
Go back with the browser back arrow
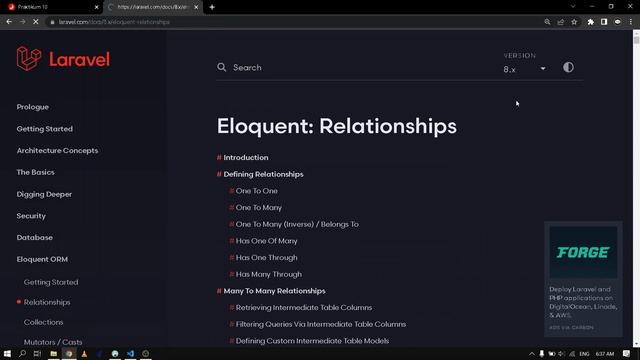pos(9,22)
